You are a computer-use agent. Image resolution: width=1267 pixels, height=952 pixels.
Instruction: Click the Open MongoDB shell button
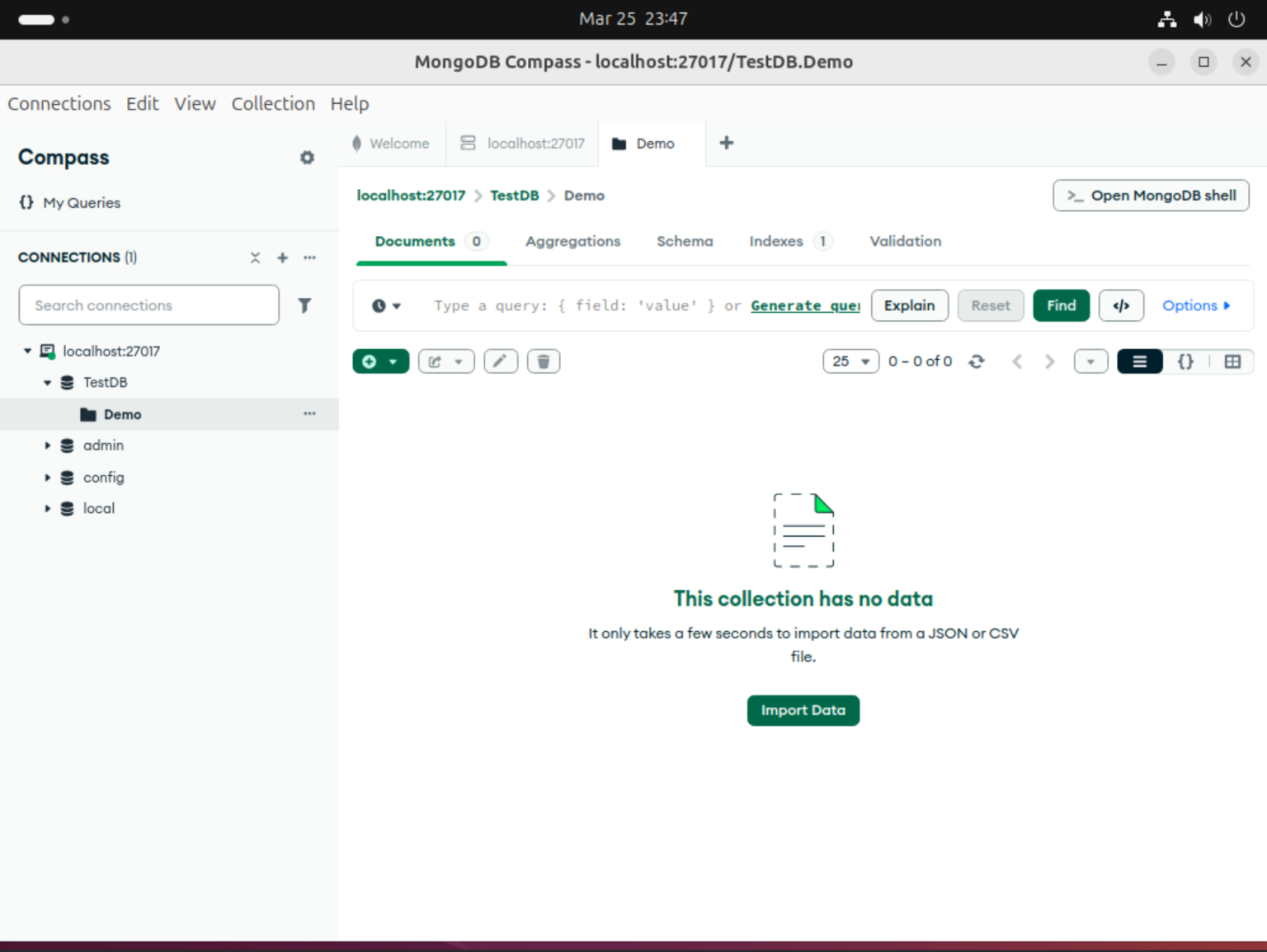coord(1151,196)
